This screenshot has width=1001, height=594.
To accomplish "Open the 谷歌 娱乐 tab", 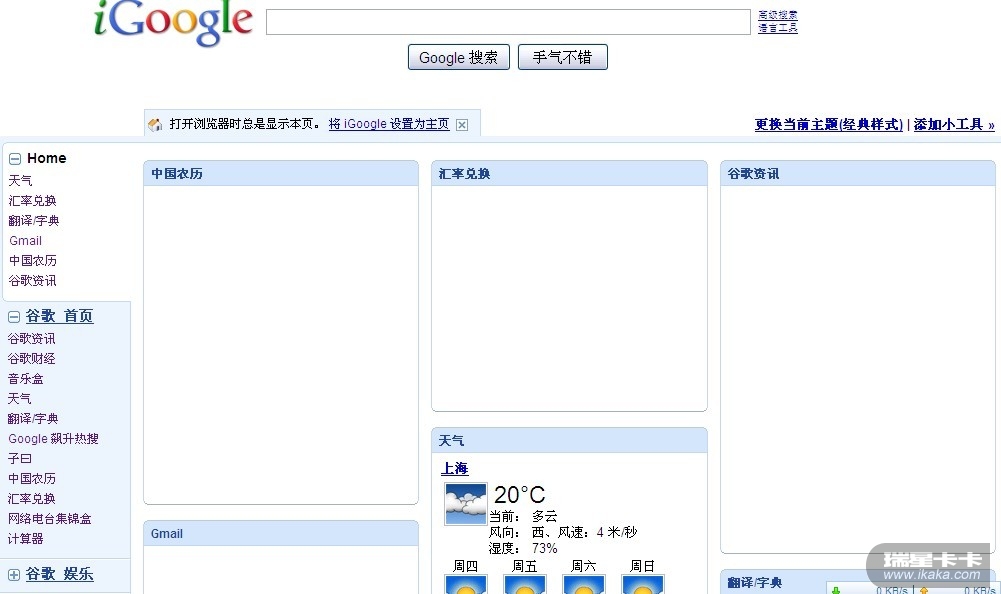I will 59,574.
